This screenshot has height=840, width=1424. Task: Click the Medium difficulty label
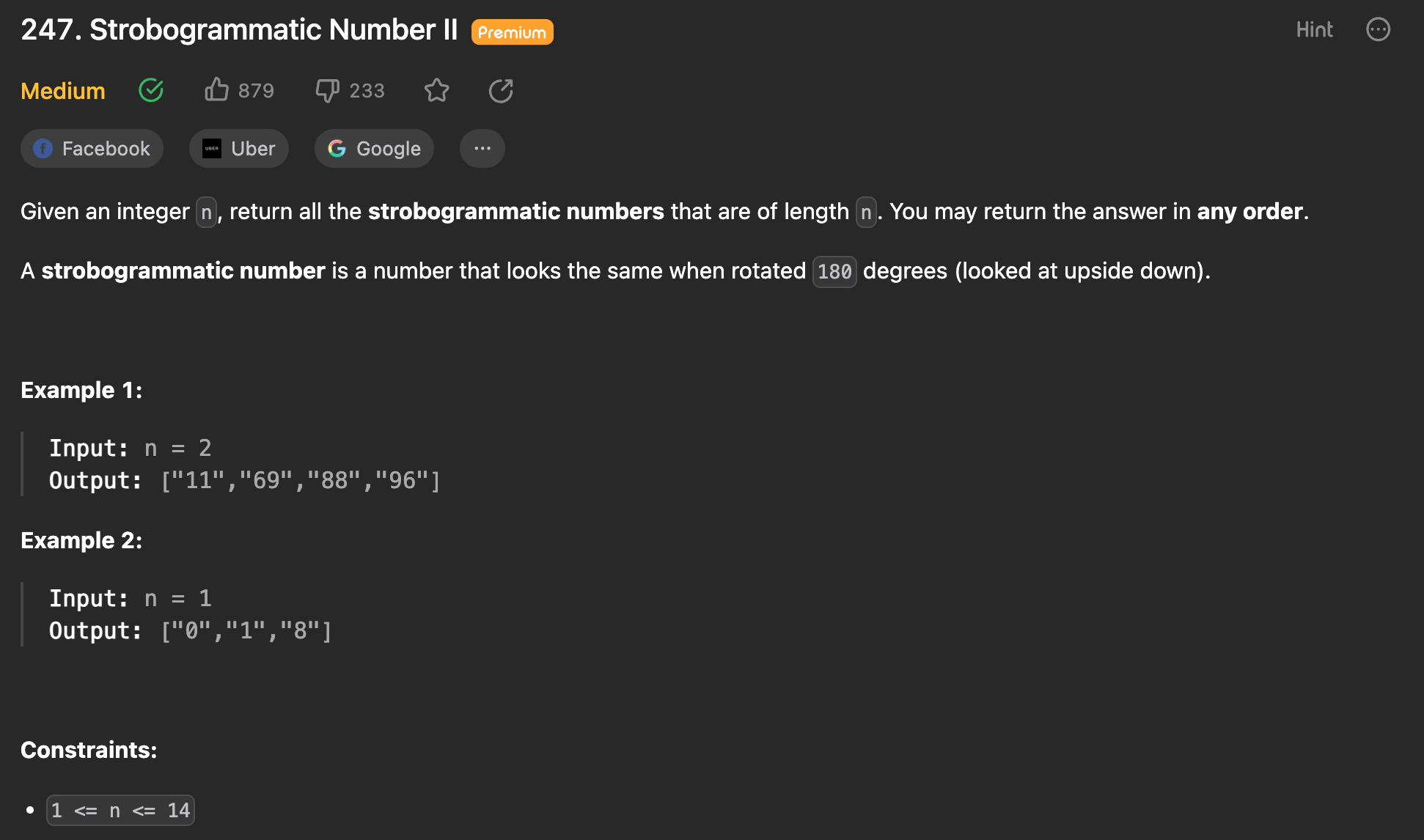tap(63, 91)
